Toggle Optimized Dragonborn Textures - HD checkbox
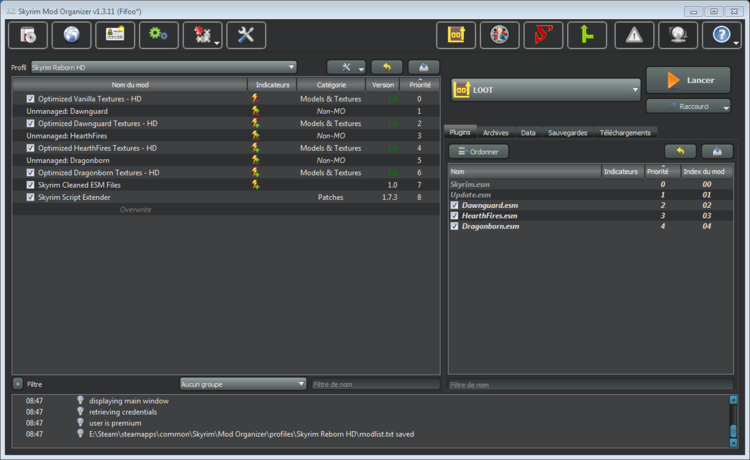750x460 pixels. coord(31,173)
